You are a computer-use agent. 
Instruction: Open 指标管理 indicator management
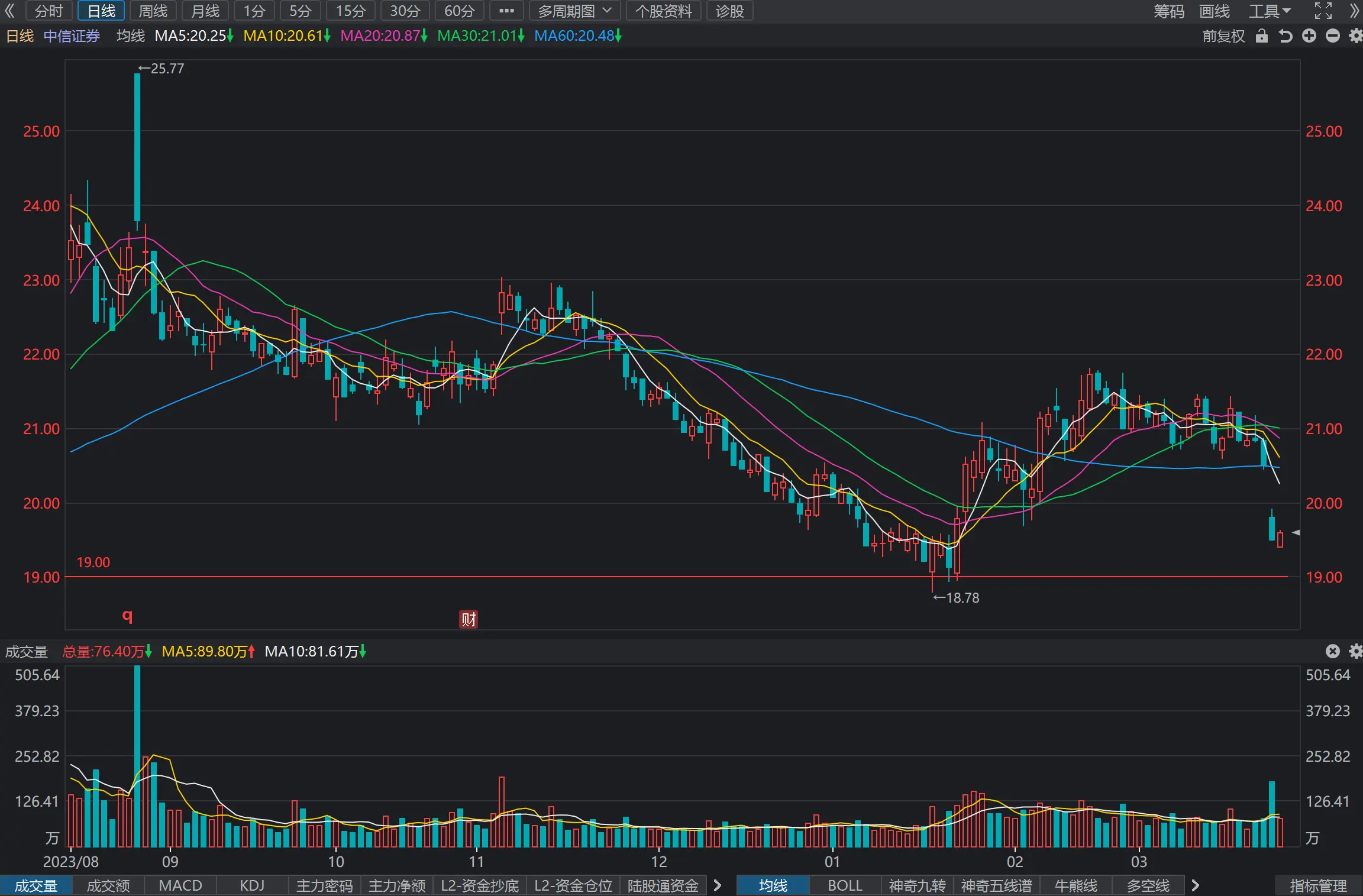[x=1318, y=885]
